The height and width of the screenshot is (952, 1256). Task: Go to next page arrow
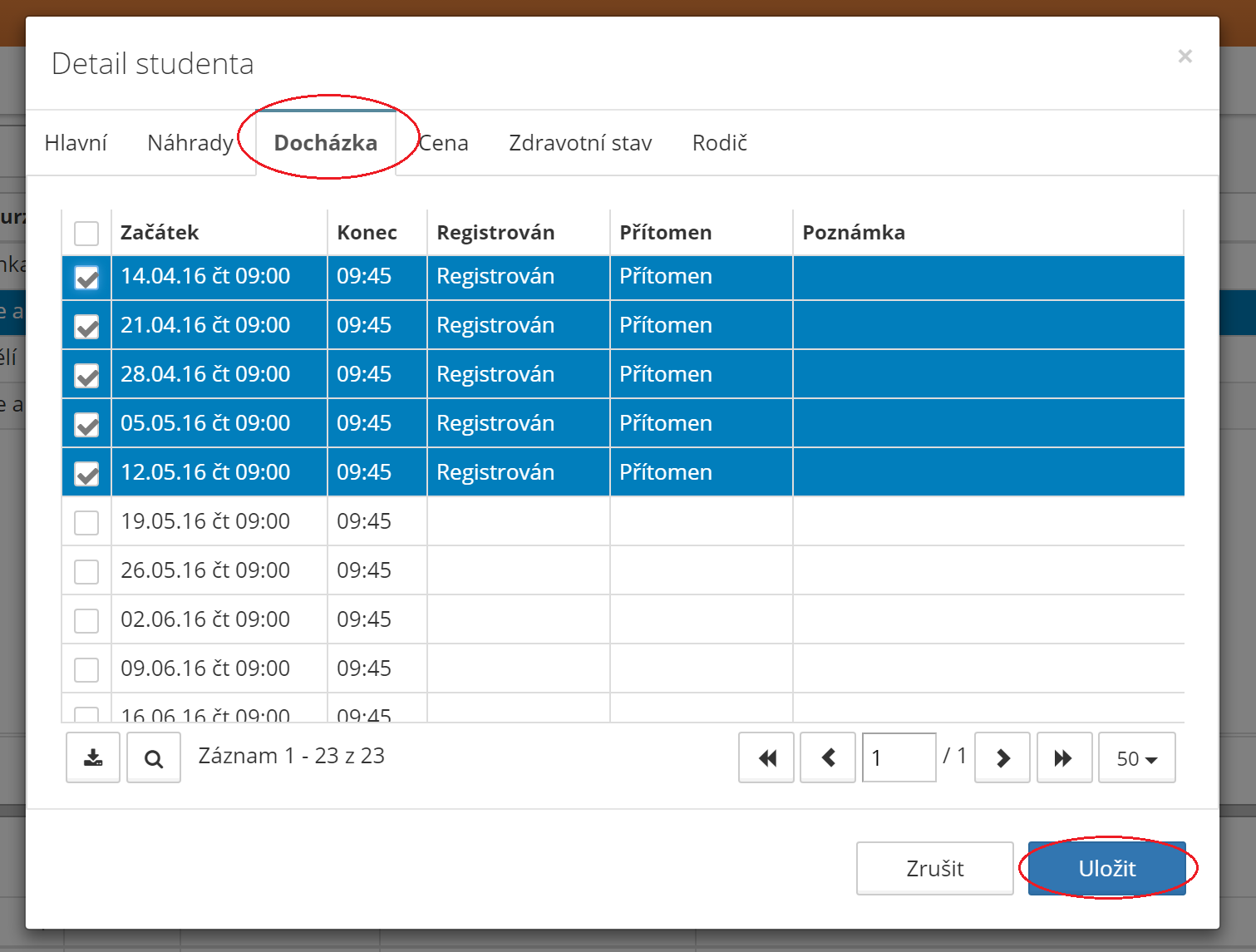[x=1002, y=757]
